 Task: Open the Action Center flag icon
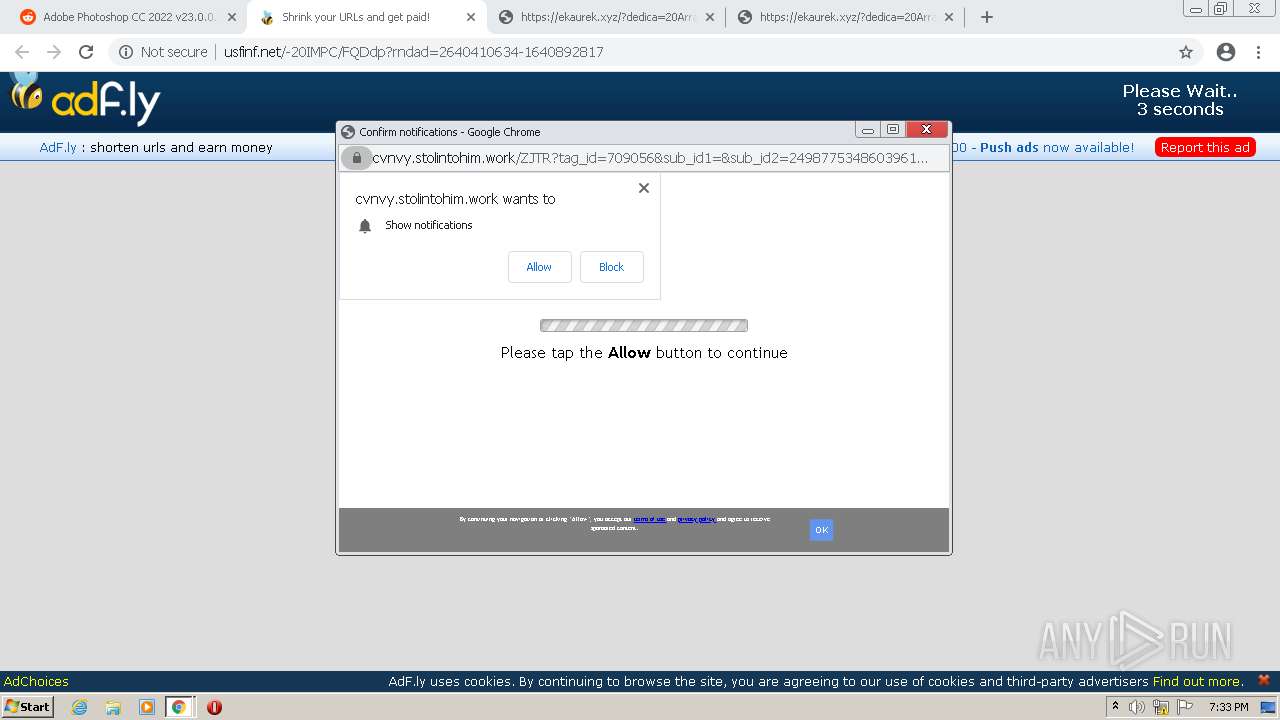[x=1185, y=707]
